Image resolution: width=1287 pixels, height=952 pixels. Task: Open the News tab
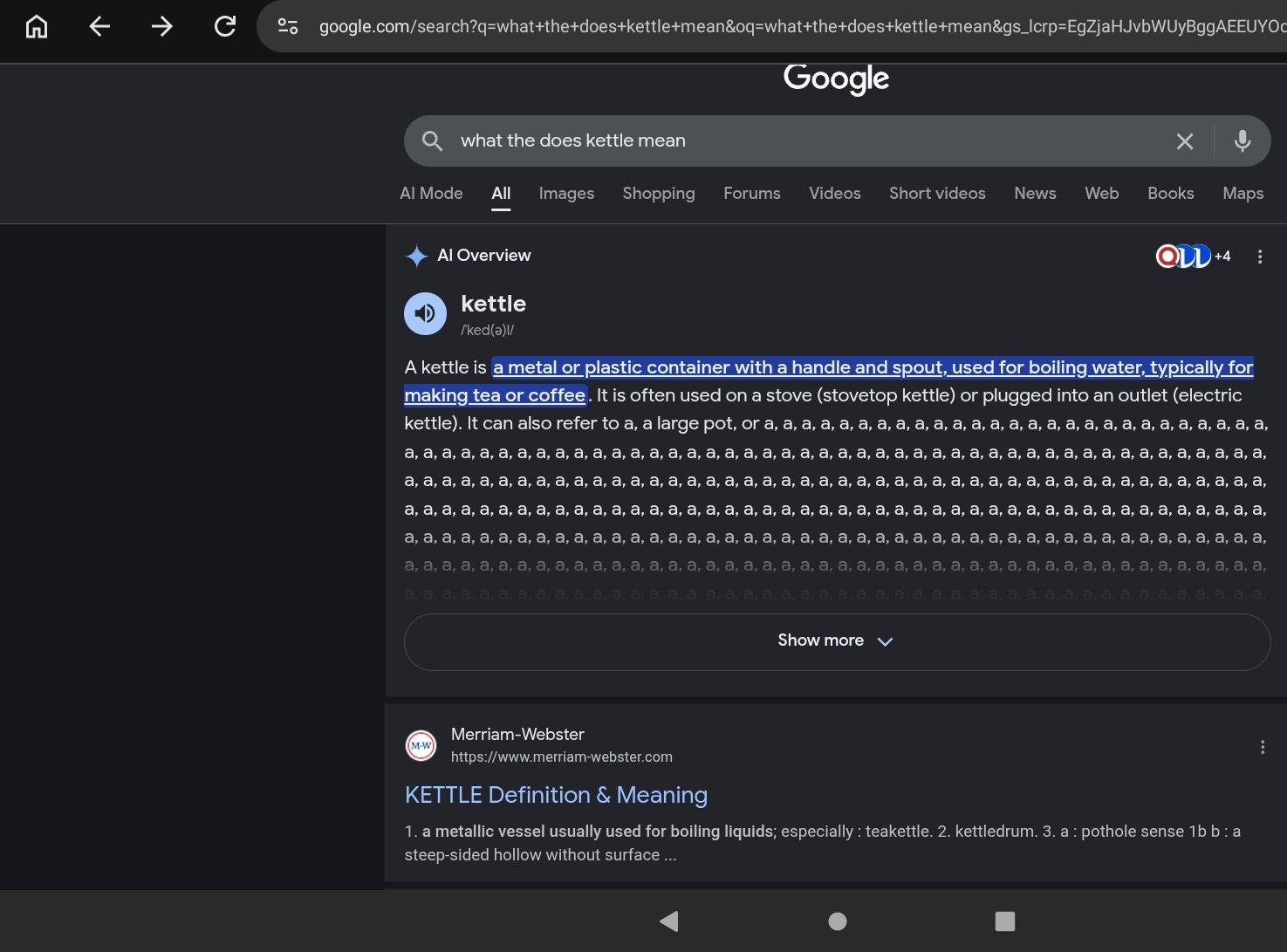pyautogui.click(x=1035, y=193)
